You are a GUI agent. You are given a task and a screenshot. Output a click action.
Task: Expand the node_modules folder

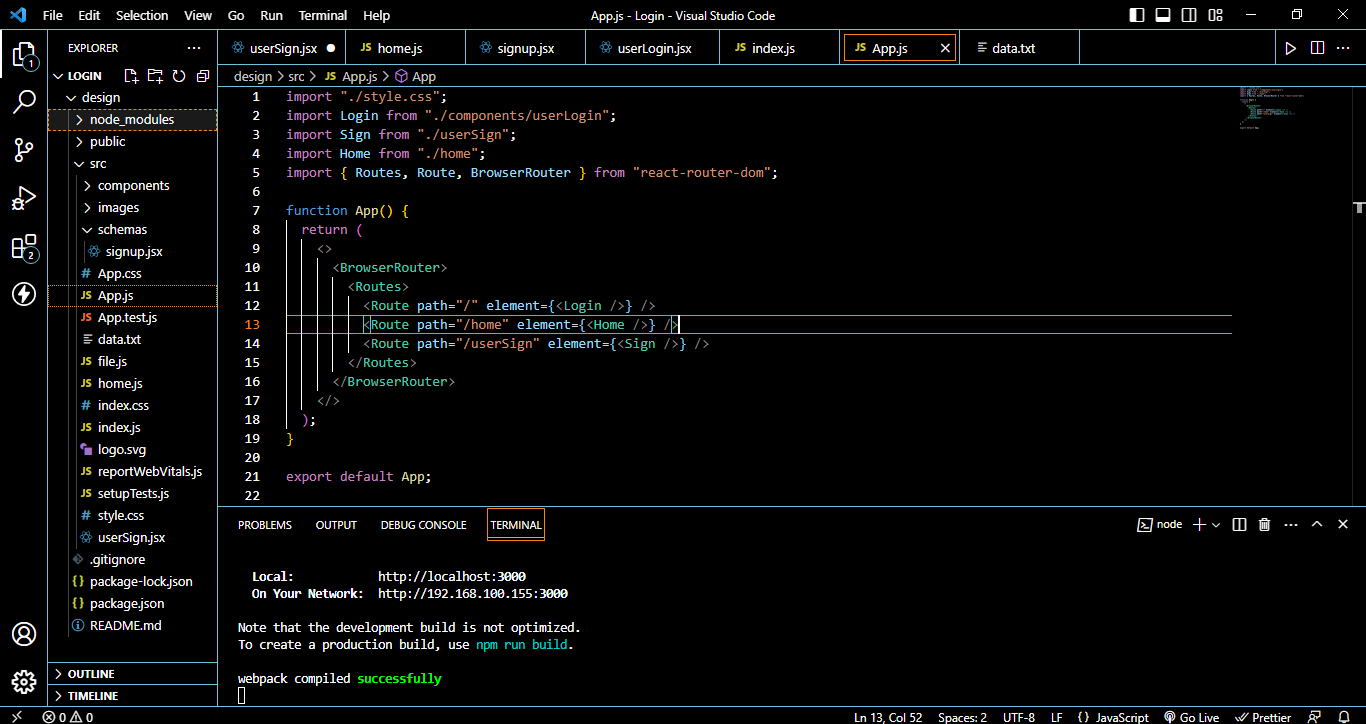(x=133, y=119)
